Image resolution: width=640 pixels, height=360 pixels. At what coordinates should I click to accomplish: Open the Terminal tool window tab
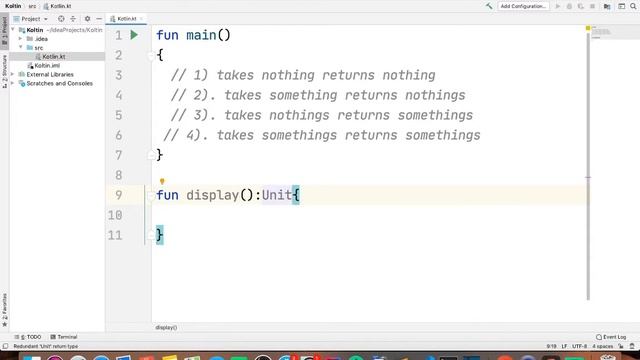click(x=64, y=337)
